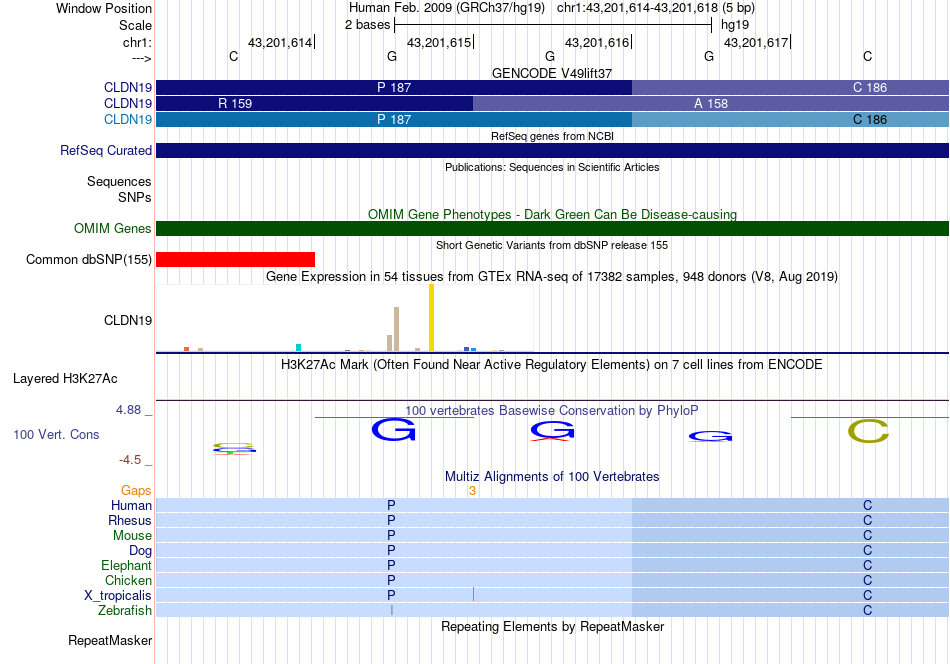Click the Scale label
The image size is (950, 664).
[135, 25]
